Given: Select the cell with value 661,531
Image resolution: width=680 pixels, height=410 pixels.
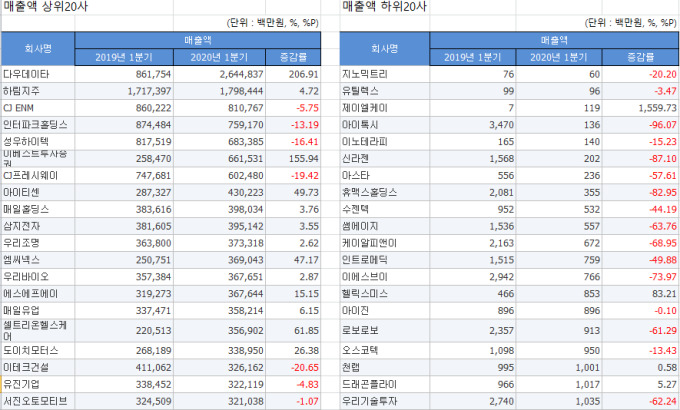Looking at the screenshot, I should click(219, 159).
